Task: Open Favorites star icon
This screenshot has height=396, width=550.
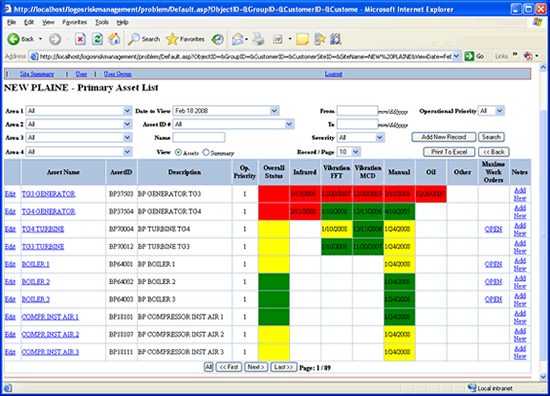Action: [172, 39]
